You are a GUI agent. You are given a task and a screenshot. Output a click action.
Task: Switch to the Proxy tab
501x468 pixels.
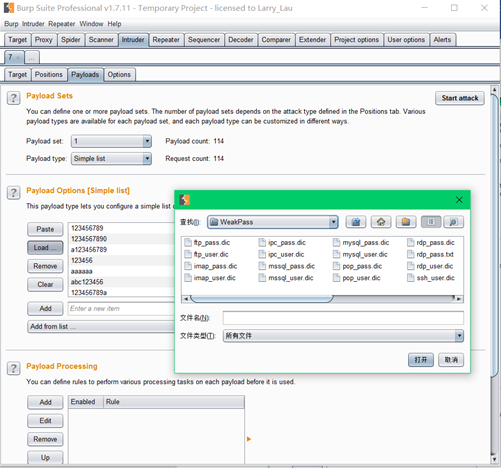pos(44,40)
